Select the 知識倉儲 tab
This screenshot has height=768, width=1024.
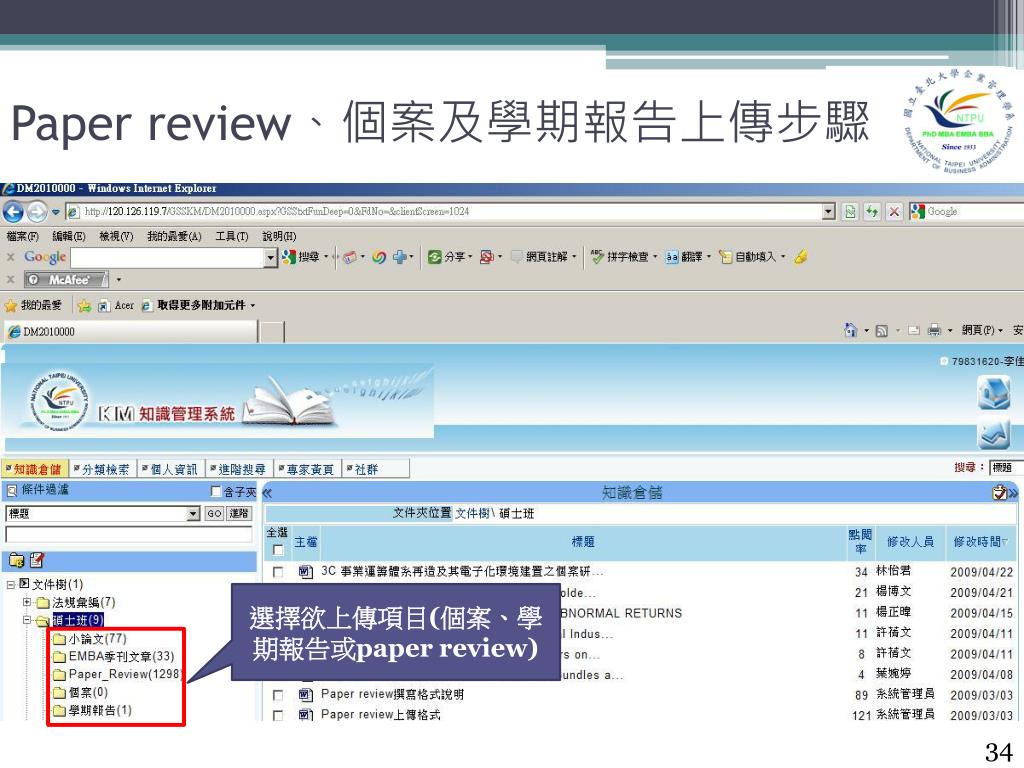33,469
